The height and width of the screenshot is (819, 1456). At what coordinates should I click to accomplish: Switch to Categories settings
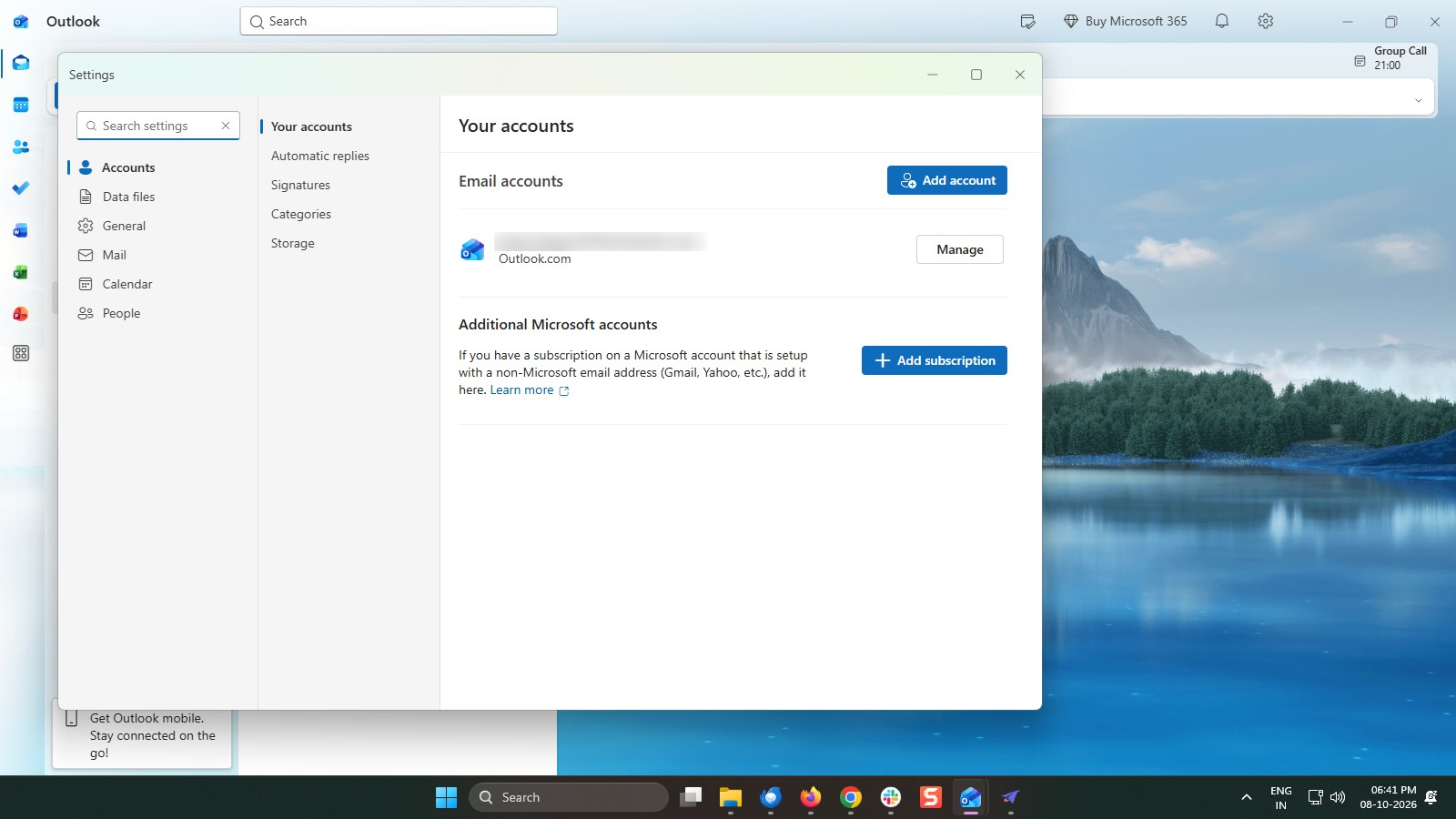[x=301, y=214]
